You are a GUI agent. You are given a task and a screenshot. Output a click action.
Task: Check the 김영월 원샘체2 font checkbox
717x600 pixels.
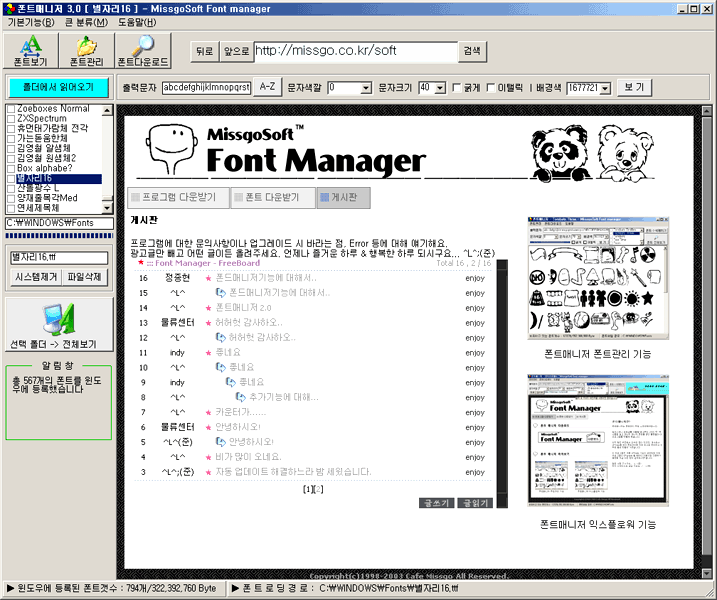point(11,159)
